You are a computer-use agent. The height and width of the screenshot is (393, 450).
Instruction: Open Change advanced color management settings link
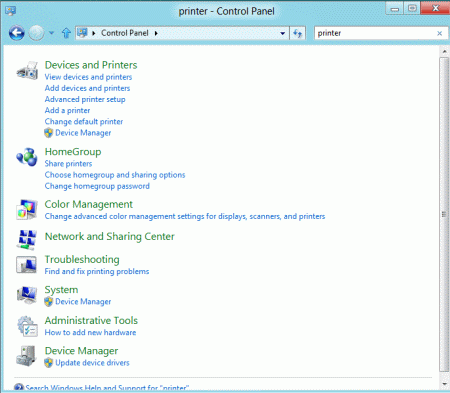click(x=185, y=216)
